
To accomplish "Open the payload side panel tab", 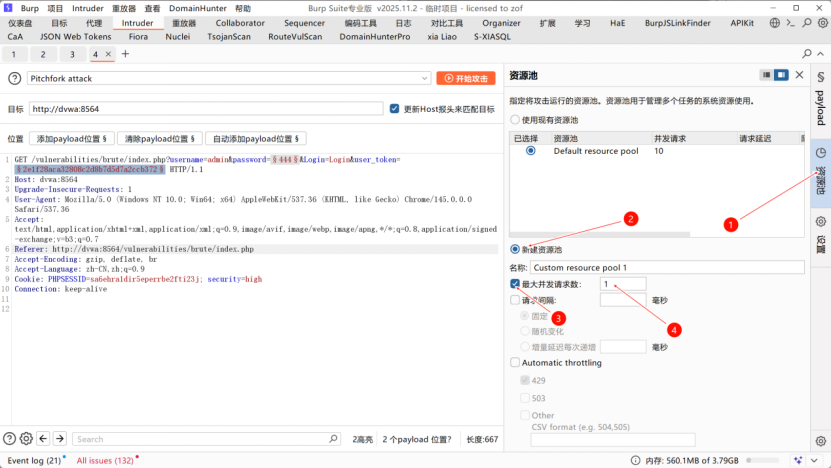I will pos(821,106).
